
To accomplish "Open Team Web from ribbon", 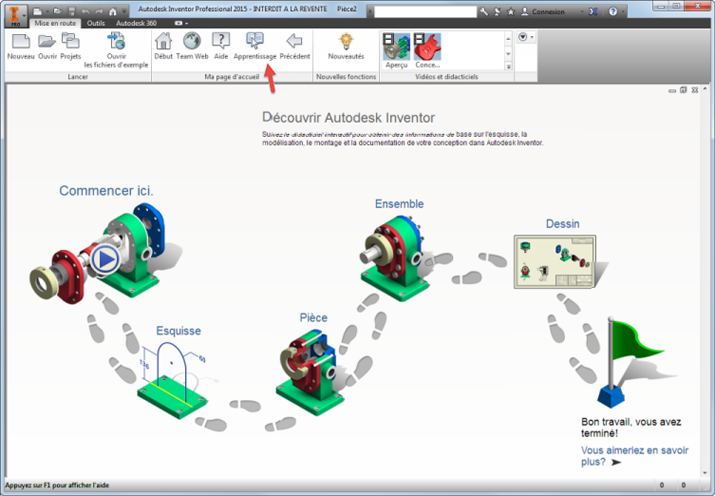I will click(x=192, y=46).
